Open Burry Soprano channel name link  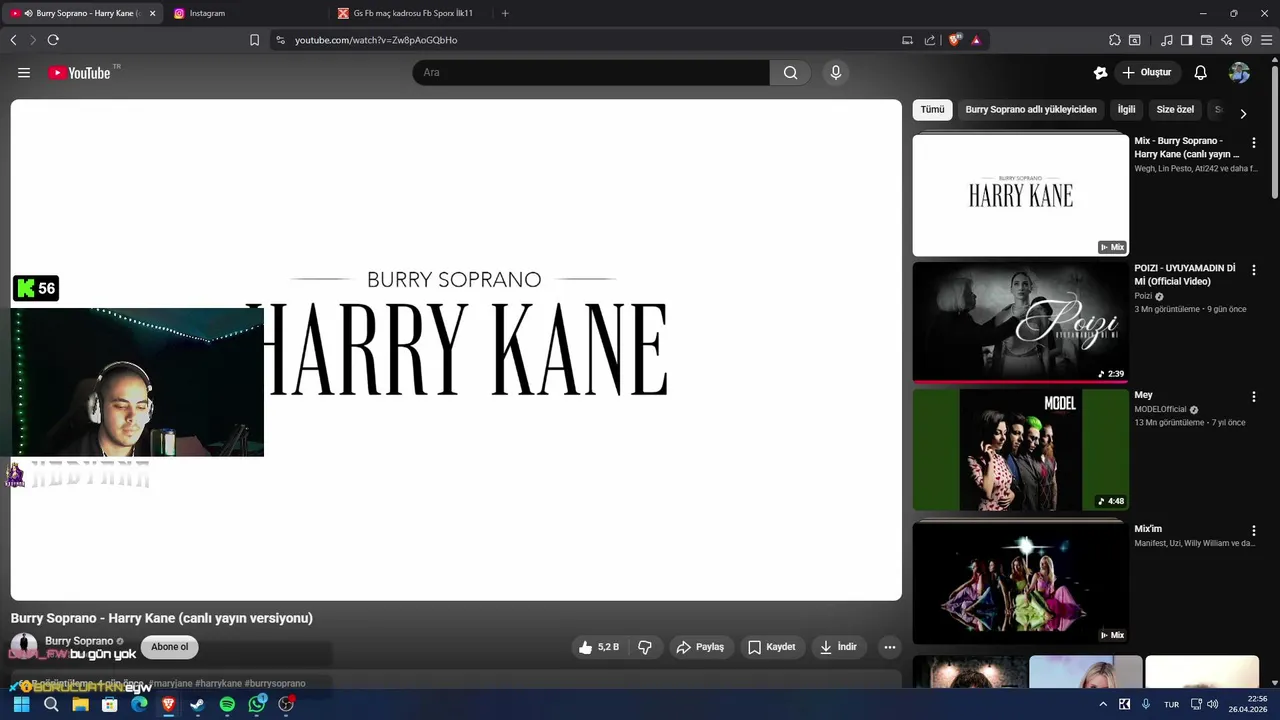79,641
